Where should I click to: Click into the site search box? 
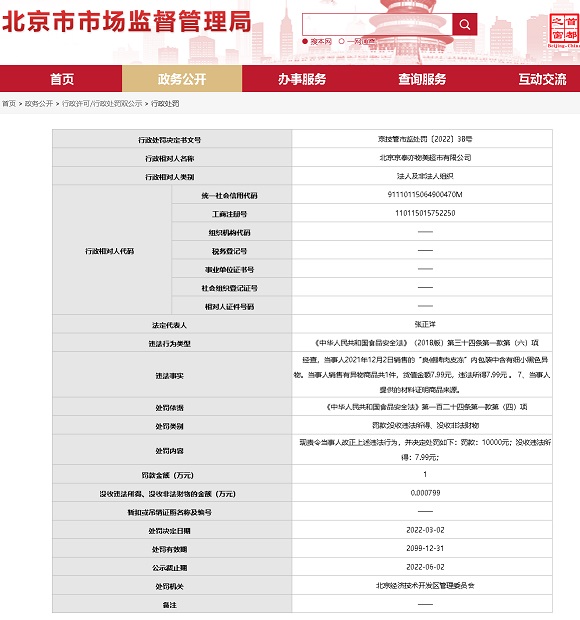(x=377, y=25)
